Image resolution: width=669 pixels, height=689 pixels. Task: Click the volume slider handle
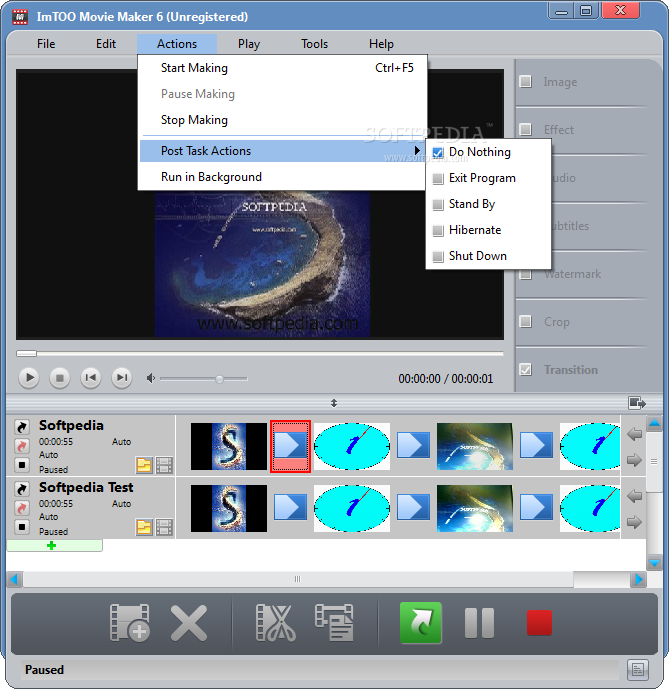[x=219, y=379]
